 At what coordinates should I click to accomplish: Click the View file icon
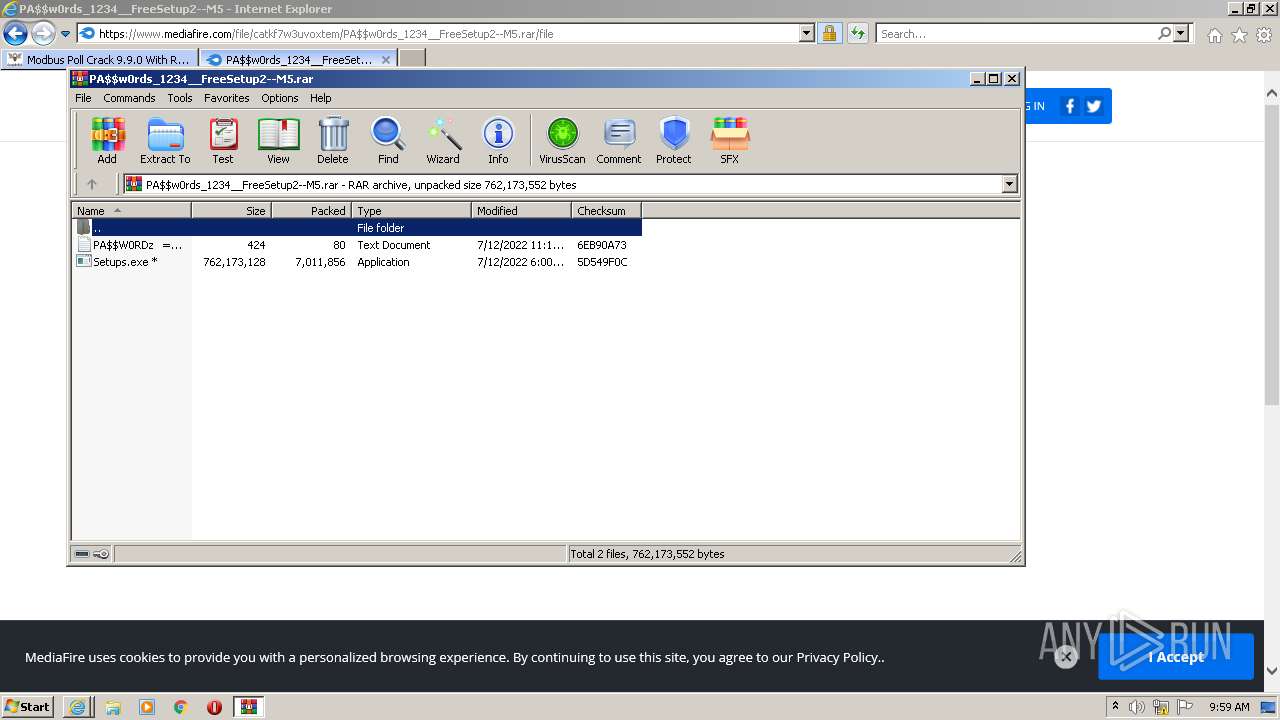278,141
